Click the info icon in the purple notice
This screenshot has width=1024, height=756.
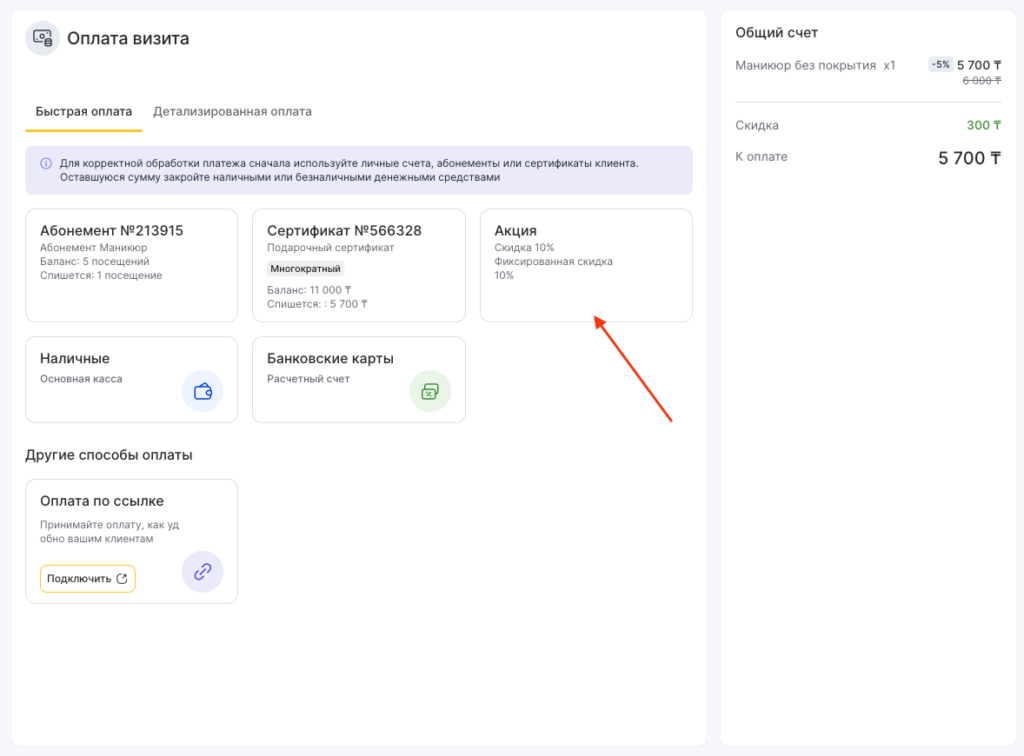[46, 164]
